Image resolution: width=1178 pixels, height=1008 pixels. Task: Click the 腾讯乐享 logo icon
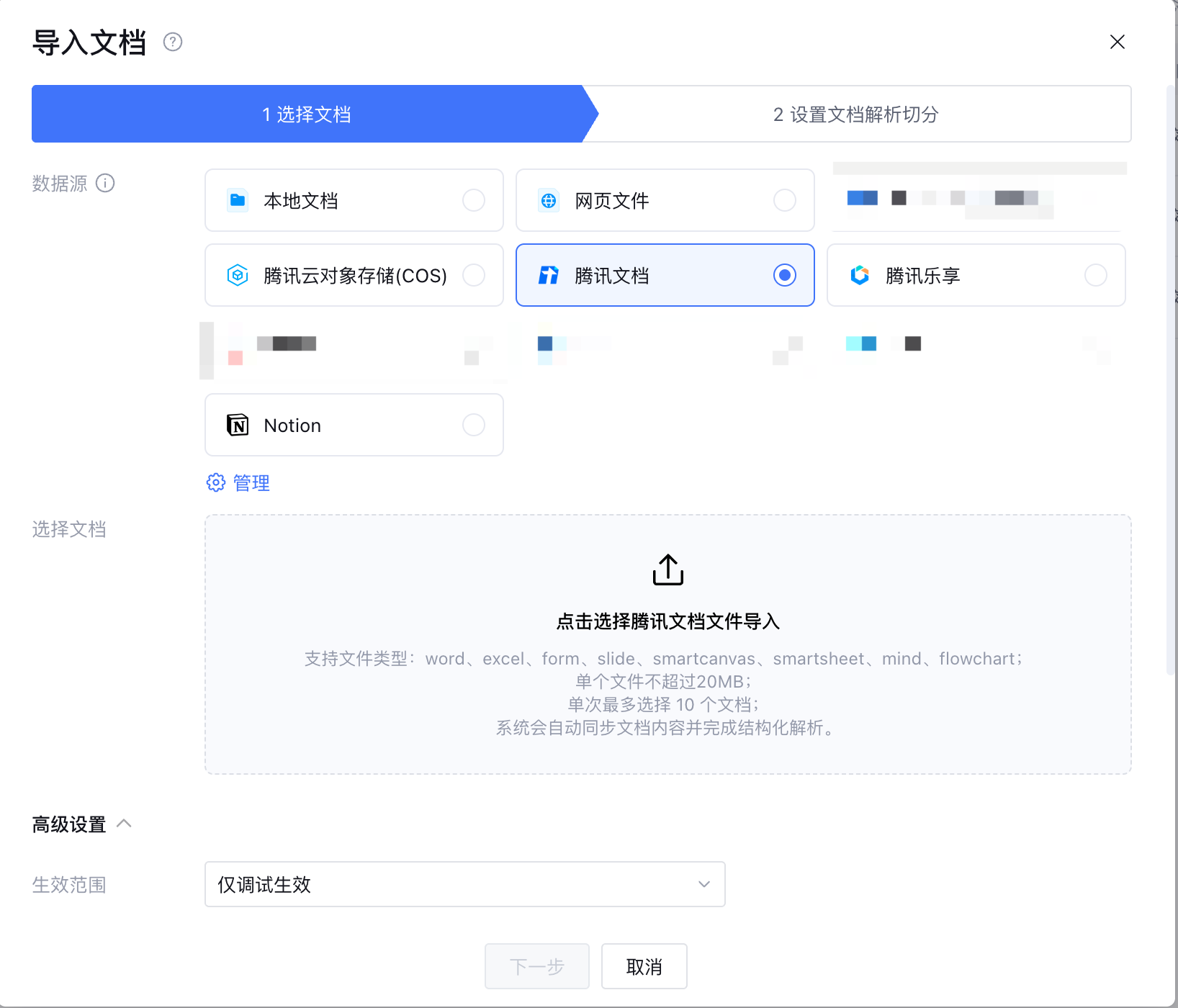tap(860, 275)
